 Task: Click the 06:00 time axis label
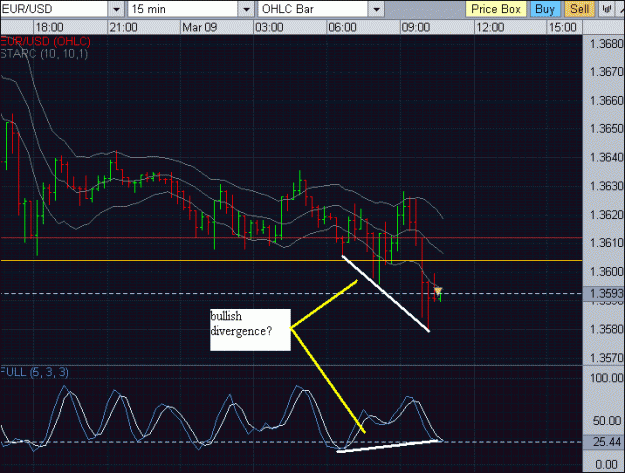[x=342, y=27]
